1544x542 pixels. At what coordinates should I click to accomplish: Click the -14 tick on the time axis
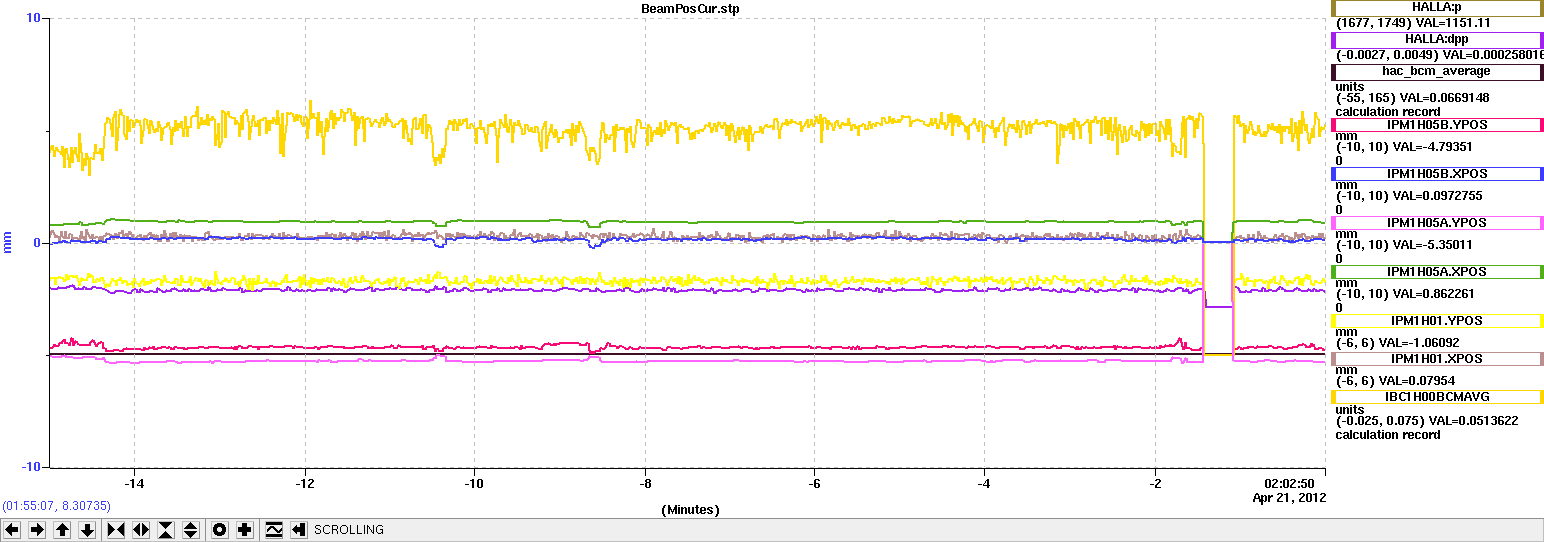pos(135,483)
